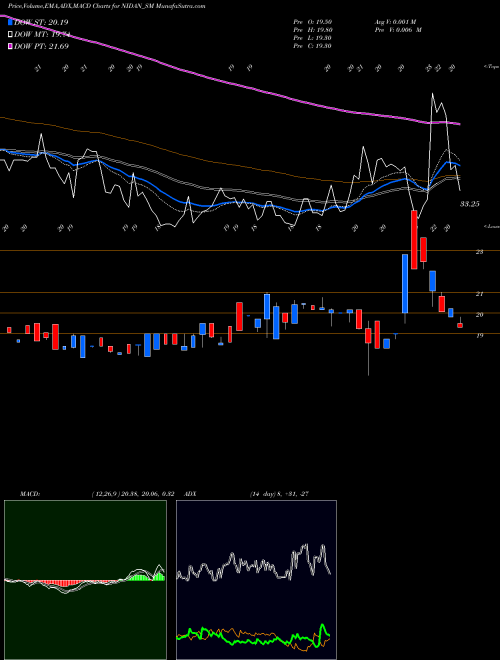Click the 33.25 value label beside the line
Viewport: 500px width, 660px height.
point(470,204)
